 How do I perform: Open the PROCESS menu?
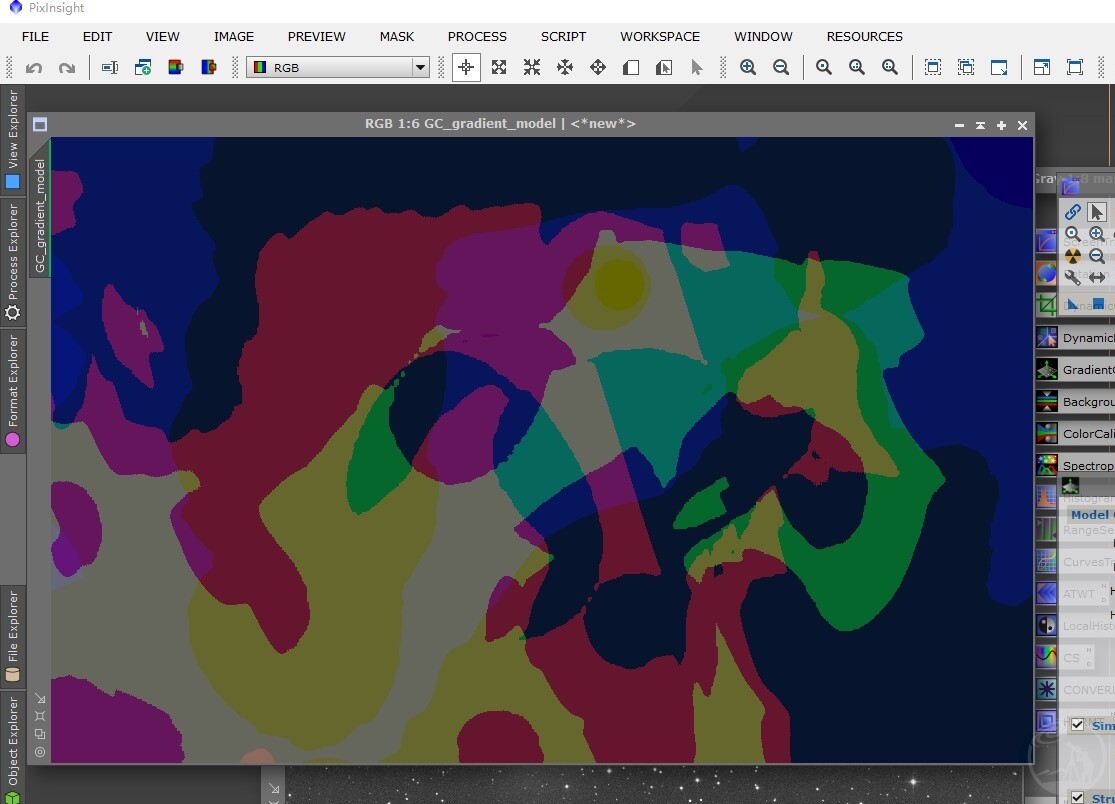[477, 36]
